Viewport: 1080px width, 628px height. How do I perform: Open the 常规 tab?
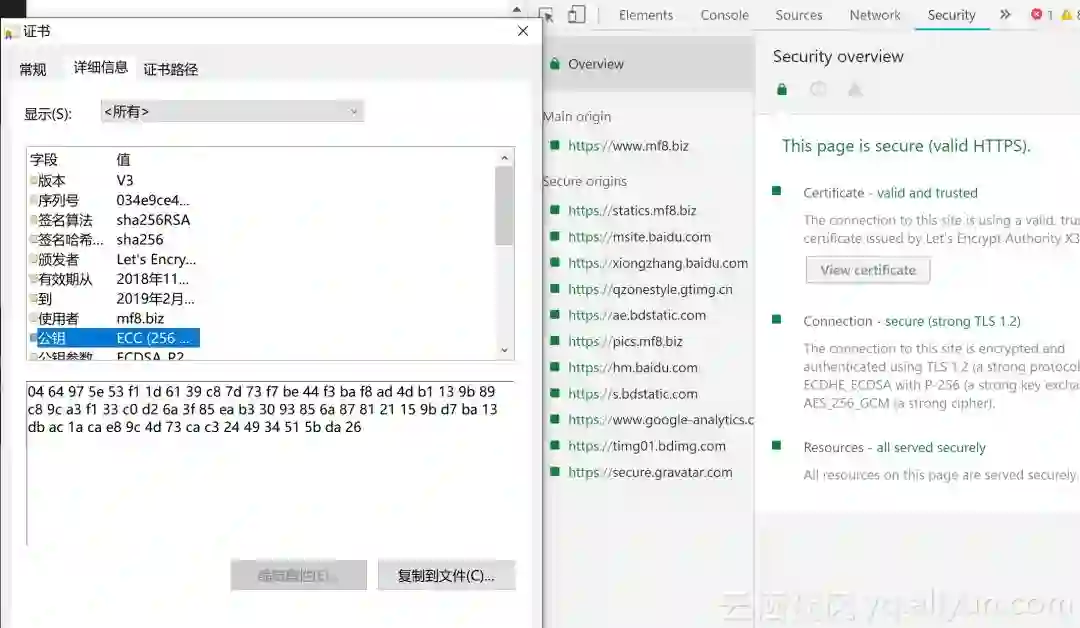coord(32,70)
